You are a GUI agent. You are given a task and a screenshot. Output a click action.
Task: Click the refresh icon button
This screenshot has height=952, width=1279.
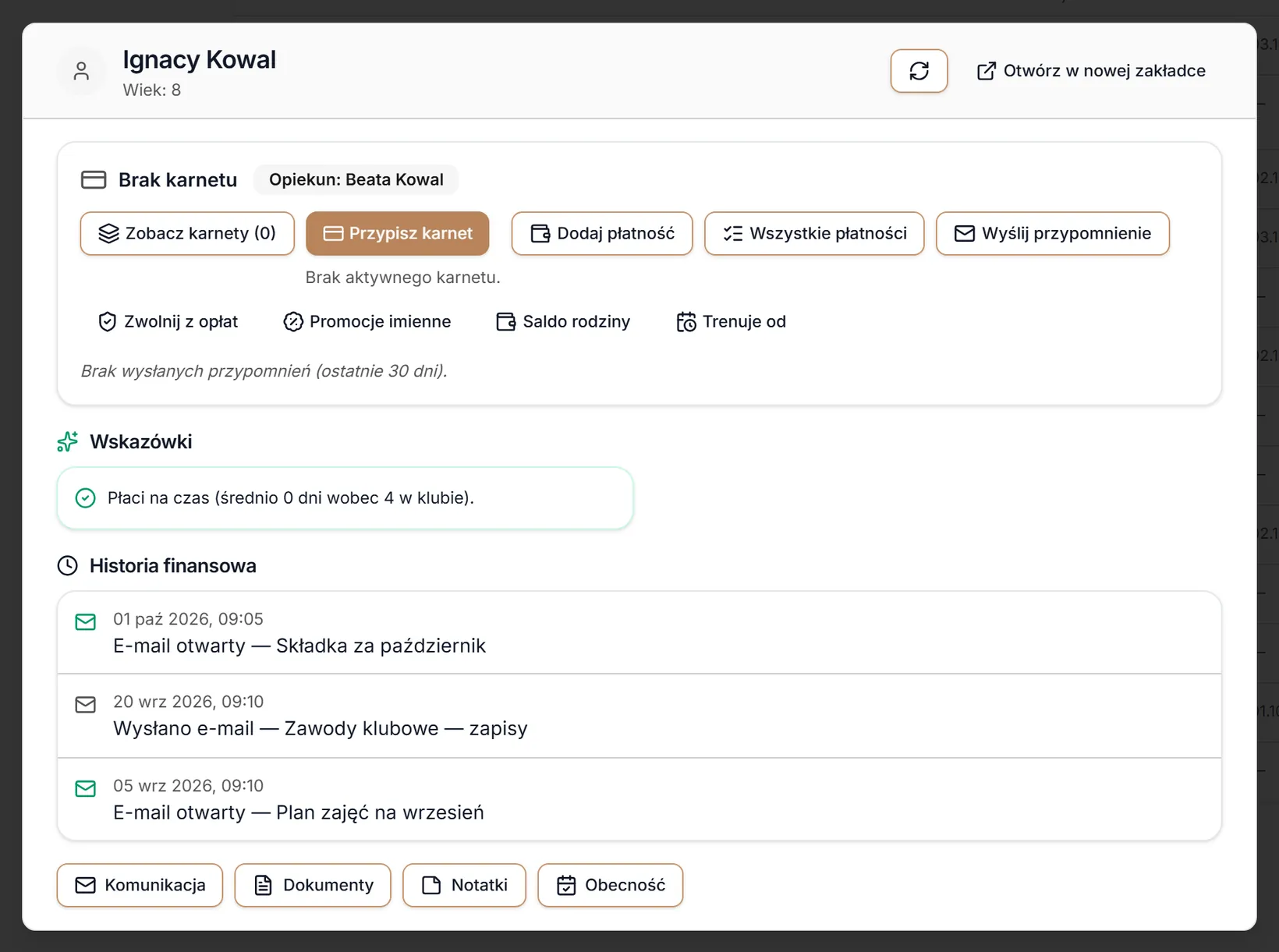click(919, 71)
